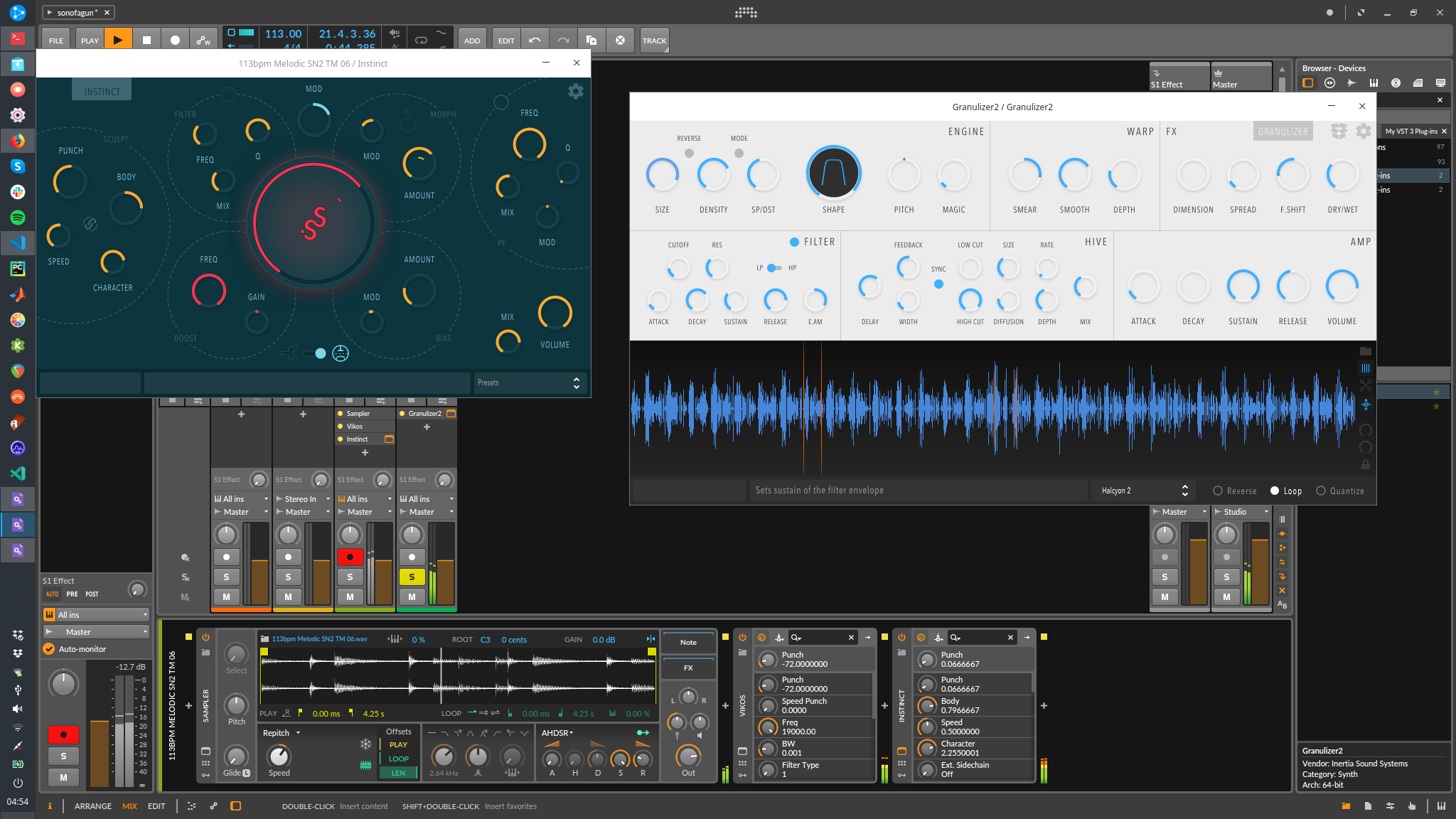Image resolution: width=1456 pixels, height=819 pixels.
Task: Click the GRANULIZER logo button
Action: pos(1283,132)
